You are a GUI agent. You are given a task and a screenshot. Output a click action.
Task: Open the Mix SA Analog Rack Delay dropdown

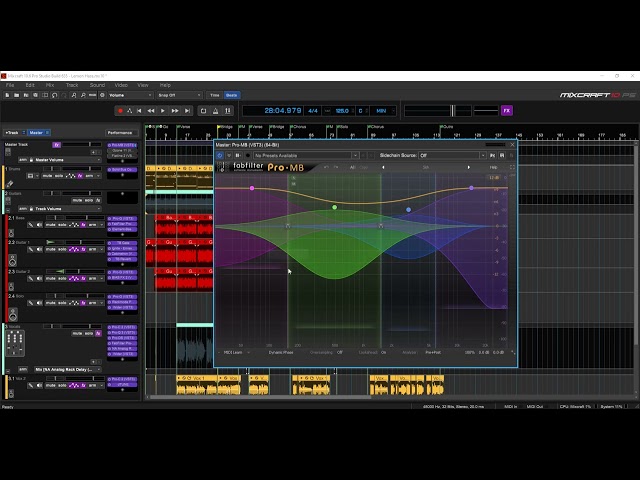67,369
